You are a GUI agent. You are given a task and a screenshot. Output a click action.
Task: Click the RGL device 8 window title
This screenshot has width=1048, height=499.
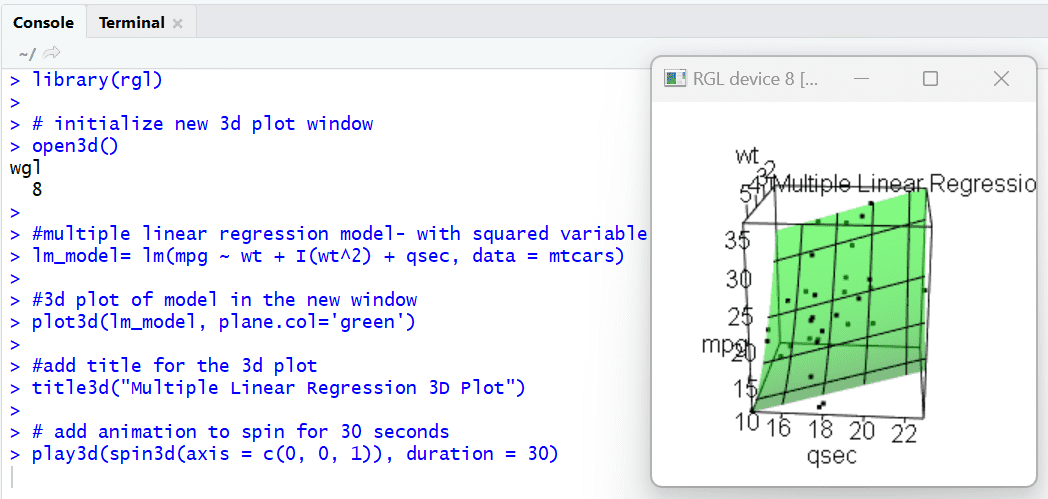click(755, 79)
